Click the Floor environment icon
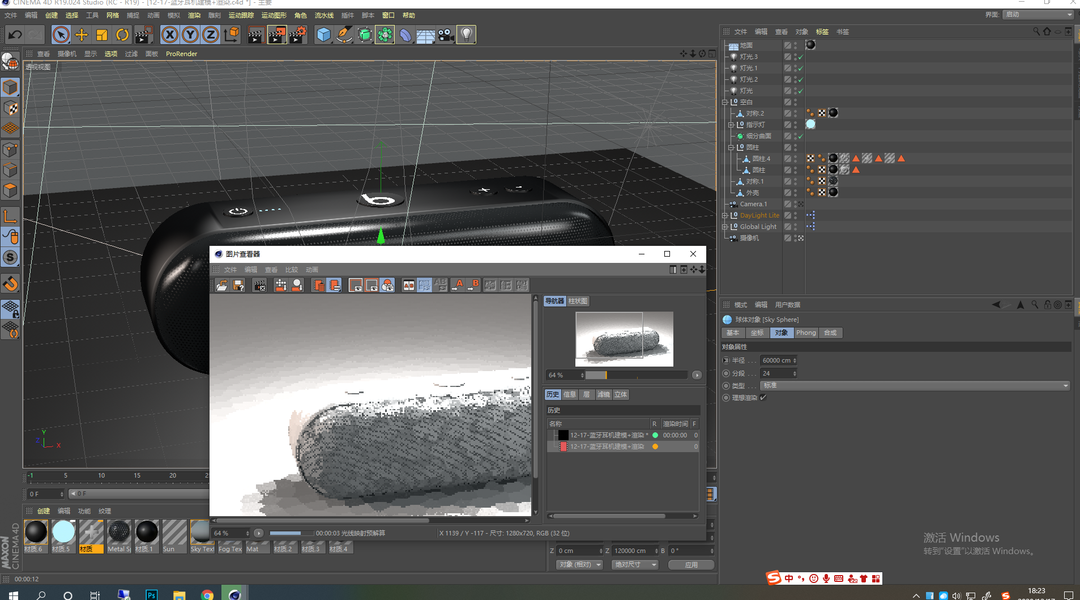Screen dimensions: 1080x600 (426, 34)
